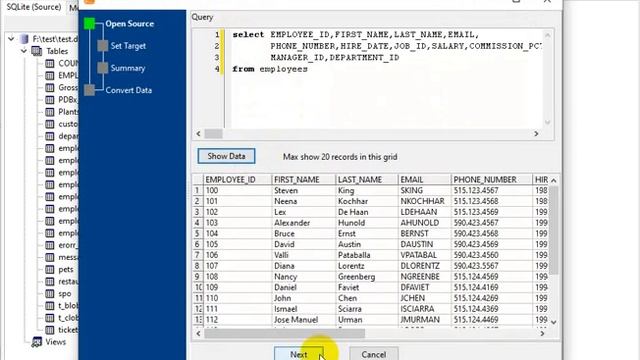This screenshot has width=640, height=360.
Task: Click the cell "Greenberg"
Action: pyautogui.click(x=367, y=277)
